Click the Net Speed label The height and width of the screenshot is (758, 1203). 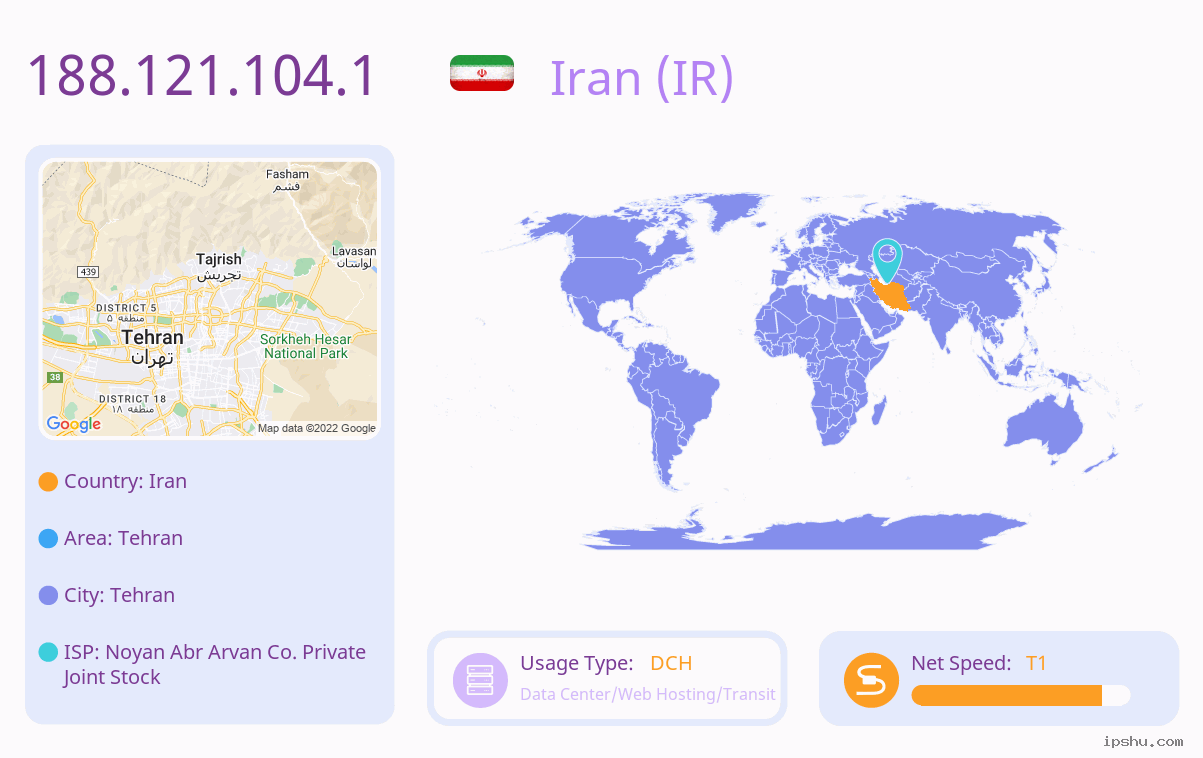click(x=961, y=663)
